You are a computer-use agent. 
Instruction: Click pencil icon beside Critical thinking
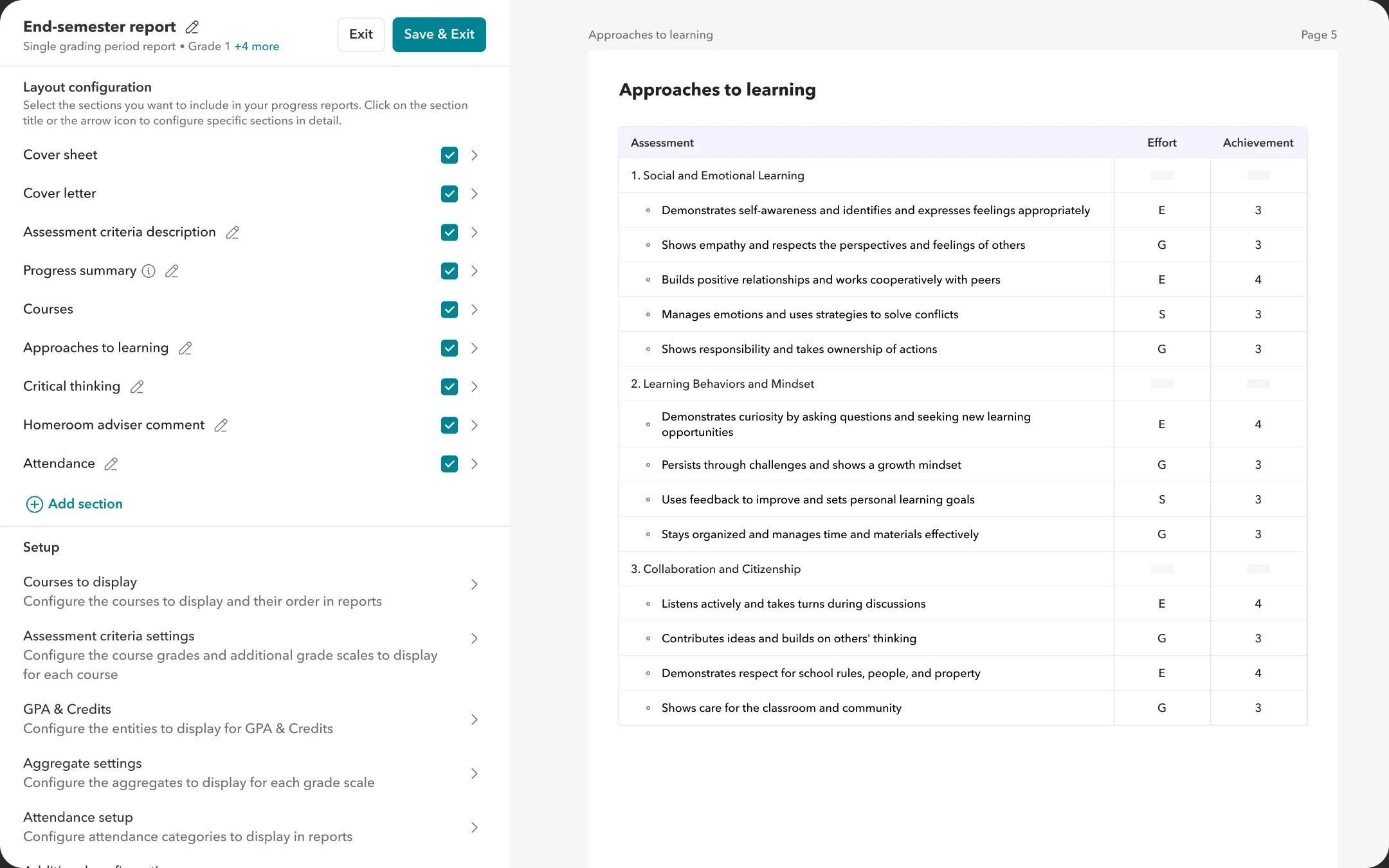tap(137, 386)
